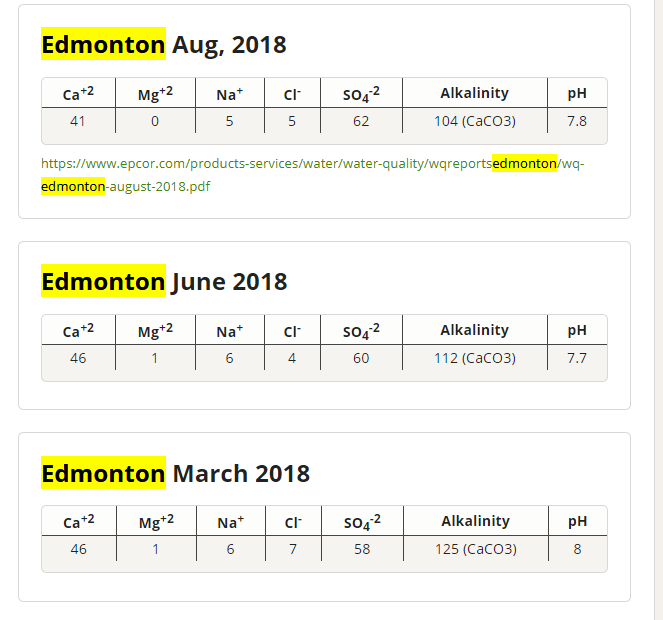
Task: Select the Alkalinity header in August table
Action: coord(474,93)
